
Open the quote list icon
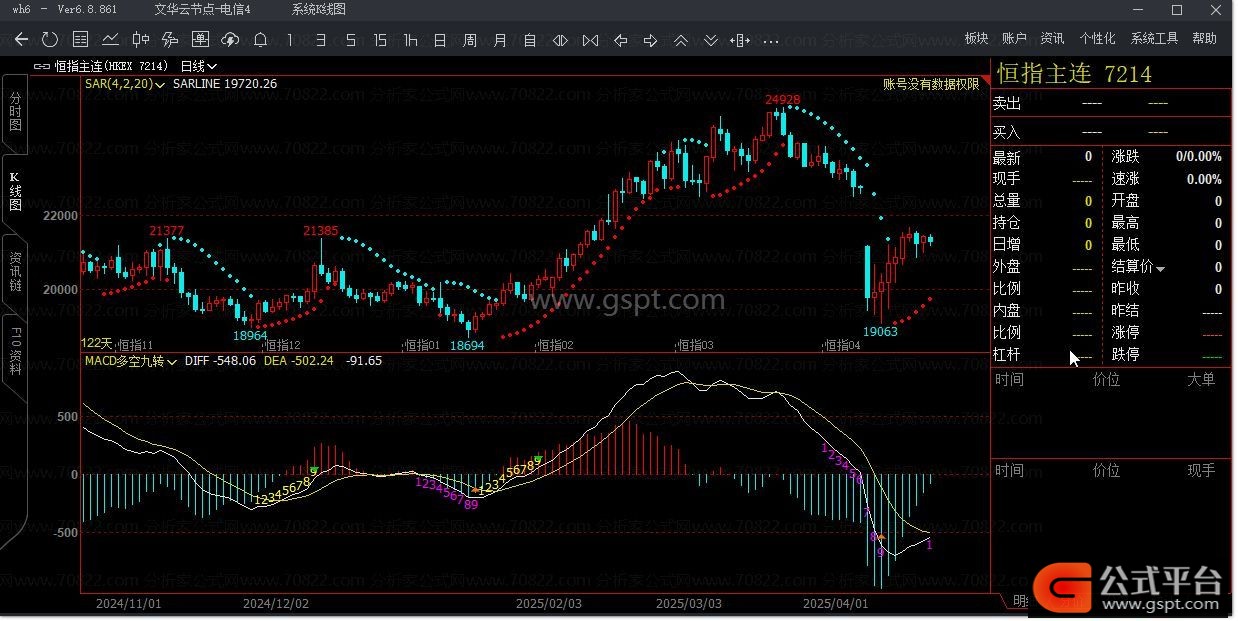pyautogui.click(x=81, y=40)
